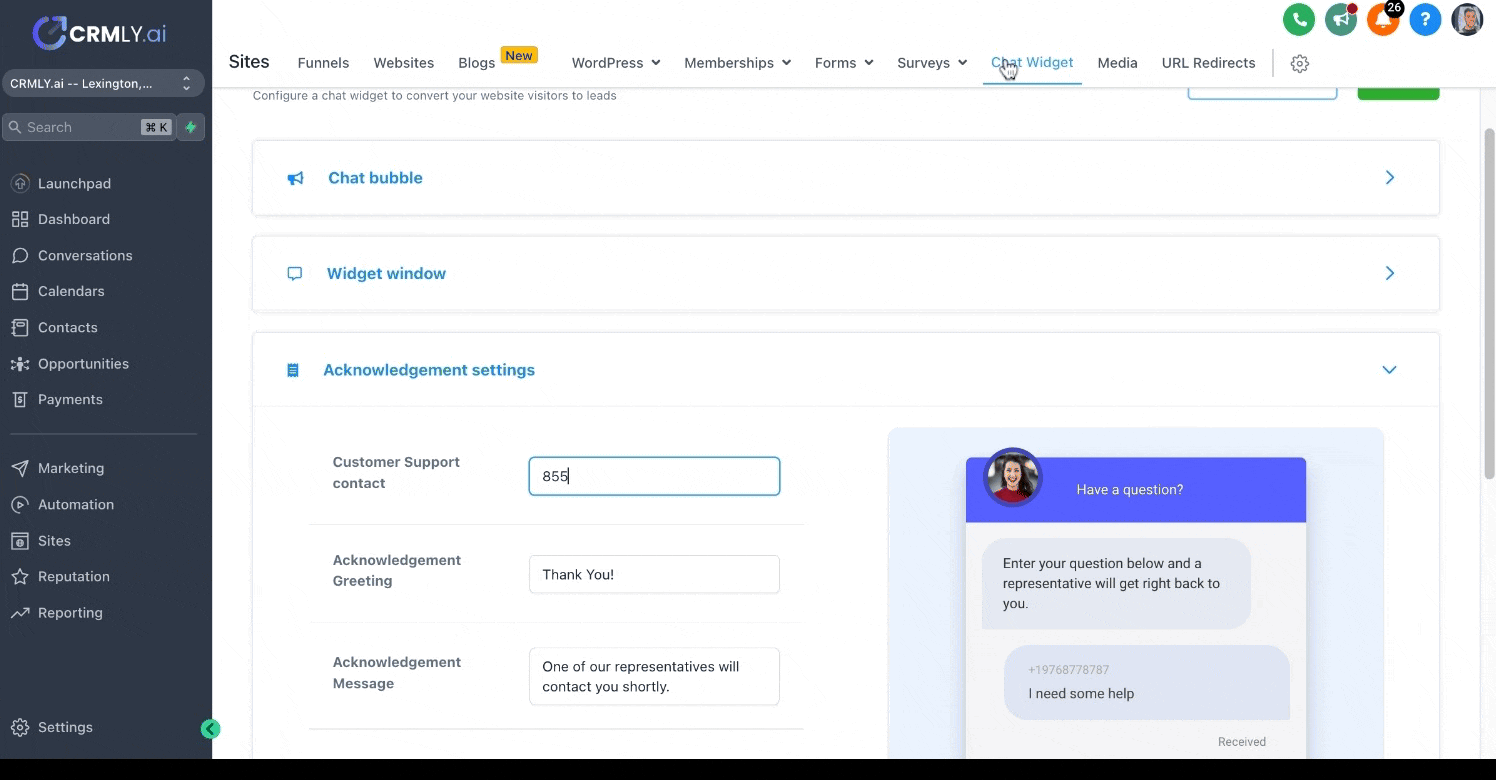Click the Opportunities icon
This screenshot has height=780, width=1496.
(x=20, y=363)
